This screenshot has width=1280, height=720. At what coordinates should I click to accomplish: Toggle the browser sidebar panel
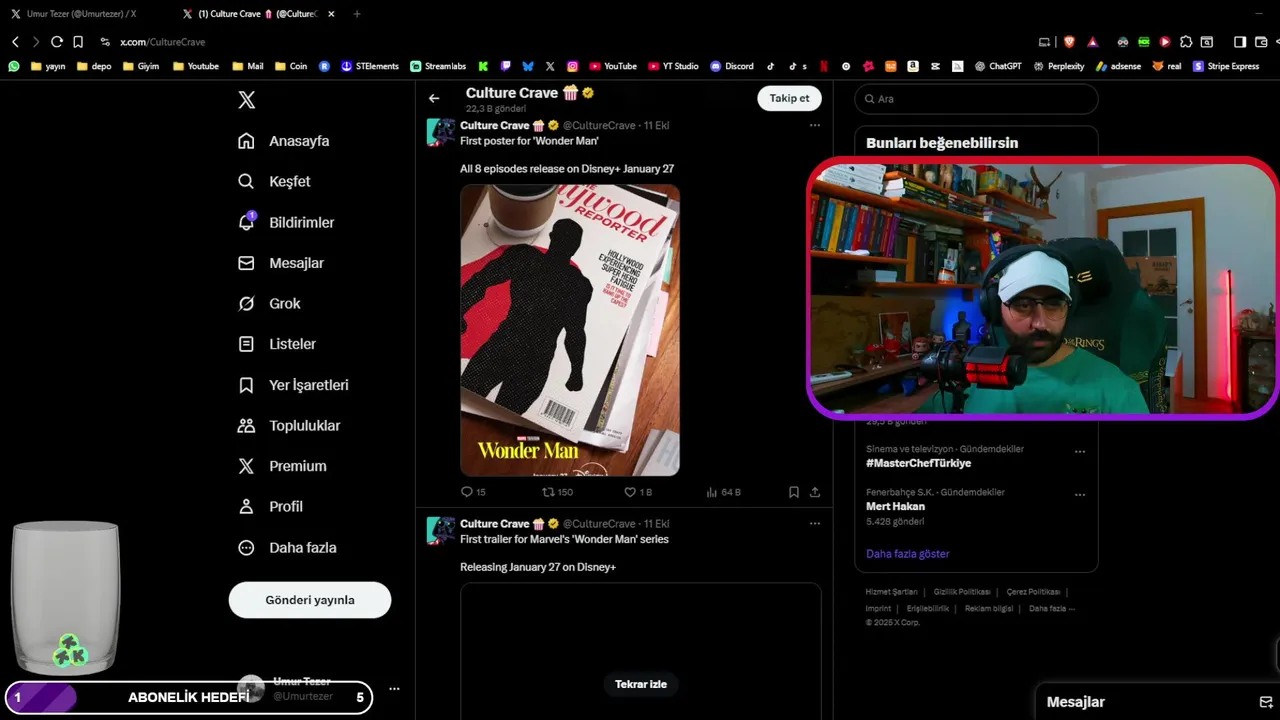[1240, 42]
